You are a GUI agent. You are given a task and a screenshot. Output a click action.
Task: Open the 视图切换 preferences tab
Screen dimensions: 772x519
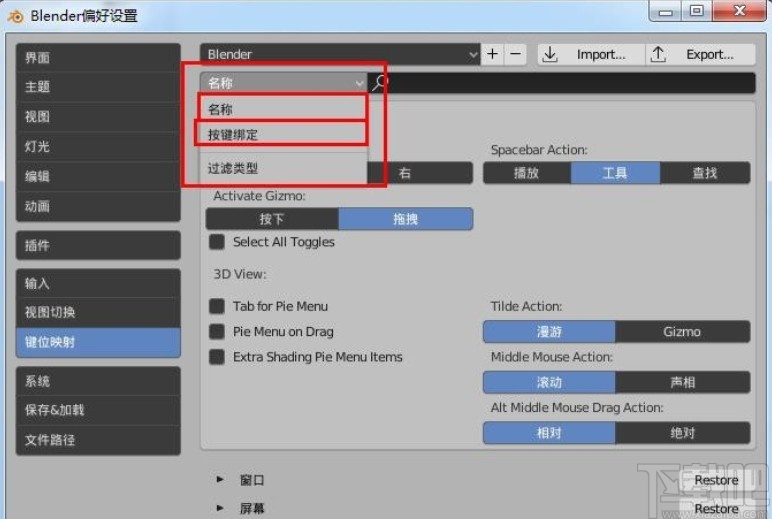(98, 312)
